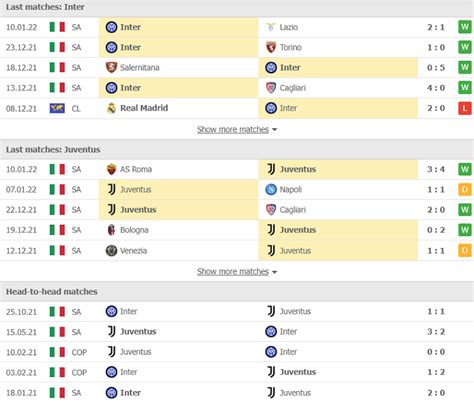This screenshot has width=474, height=402.
Task: Select the Juventus vs Inter 3:2 row
Action: tap(237, 332)
